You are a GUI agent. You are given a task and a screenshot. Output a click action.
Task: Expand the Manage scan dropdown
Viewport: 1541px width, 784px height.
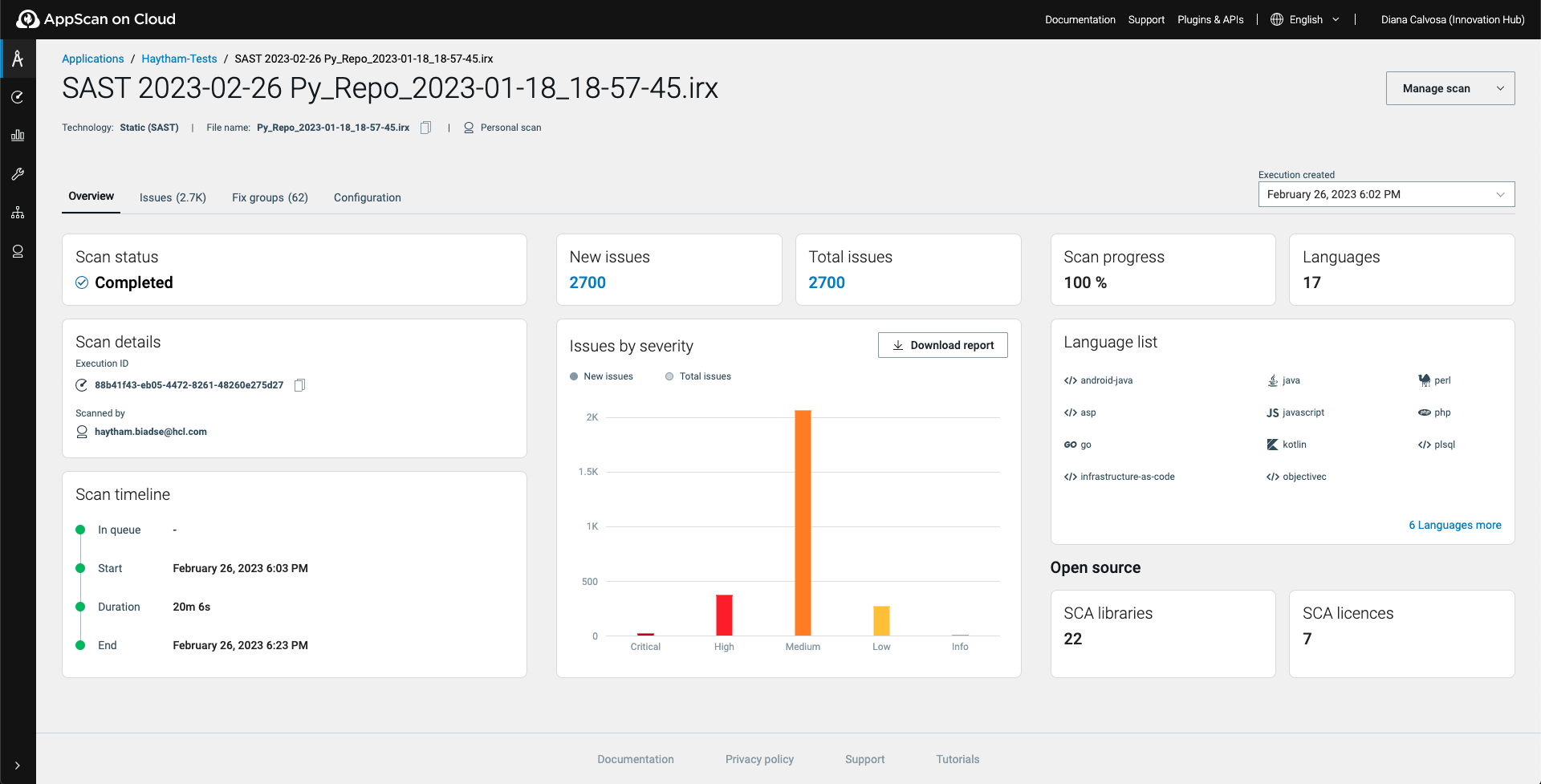pos(1450,88)
